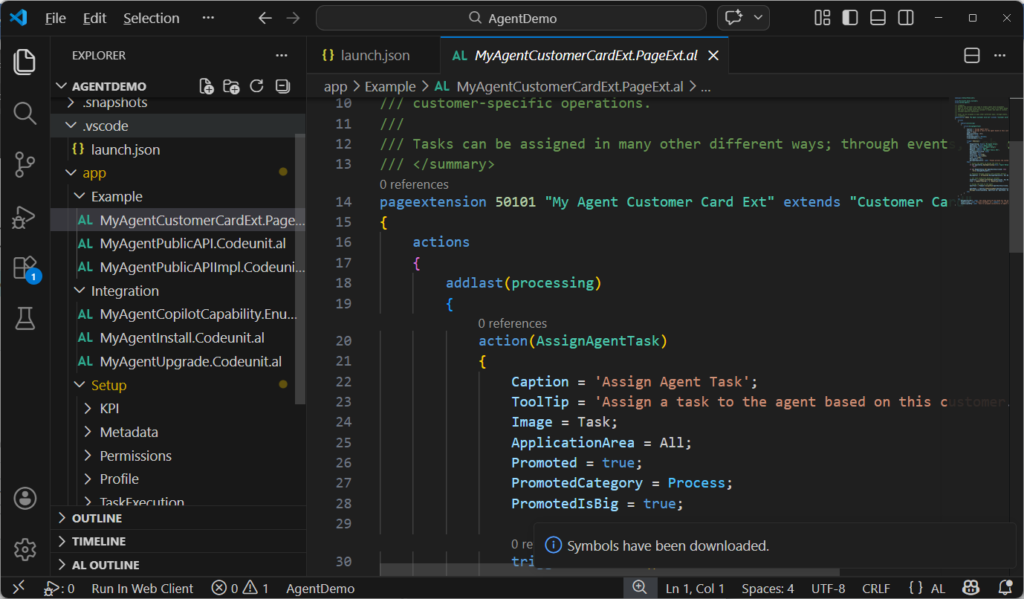Toggle the bottom panel layout button
Image resolution: width=1024 pixels, height=599 pixels.
pos(878,18)
